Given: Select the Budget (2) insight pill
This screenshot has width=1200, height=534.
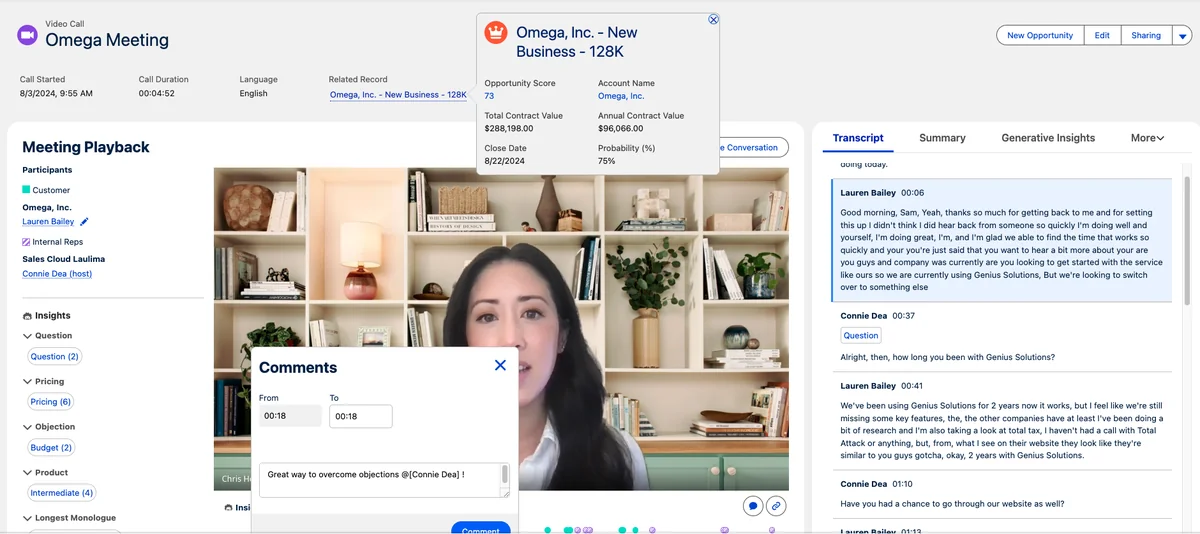Looking at the screenshot, I should [x=51, y=447].
